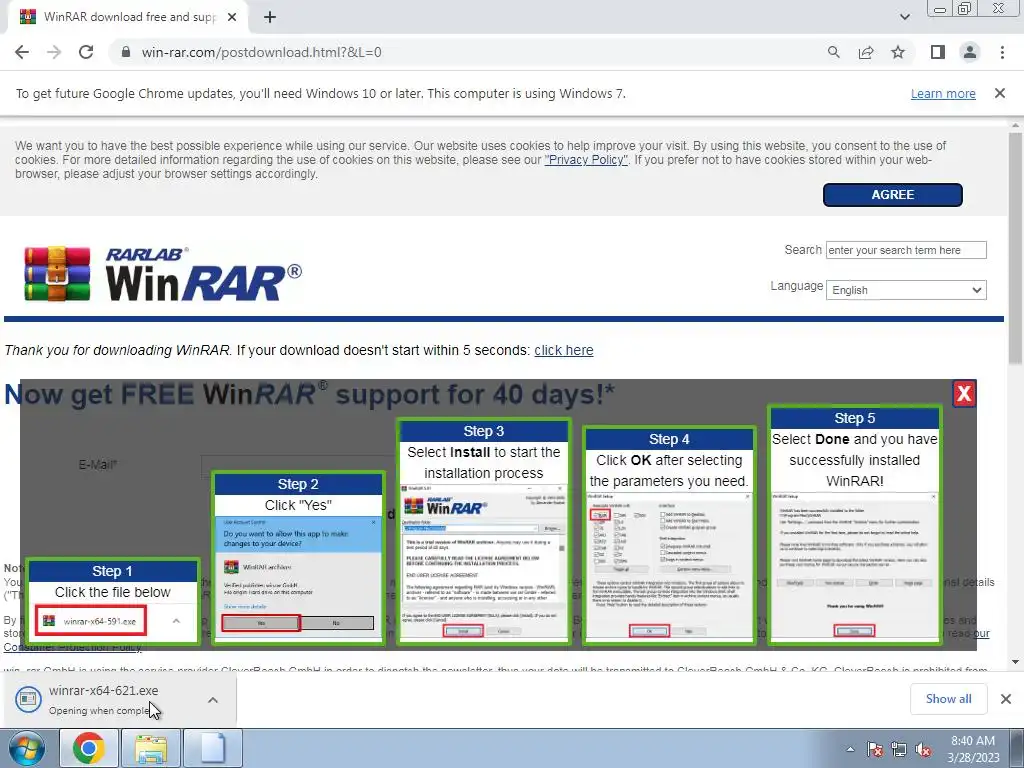This screenshot has height=768, width=1024.
Task: Show hidden tray icons
Action: click(850, 749)
